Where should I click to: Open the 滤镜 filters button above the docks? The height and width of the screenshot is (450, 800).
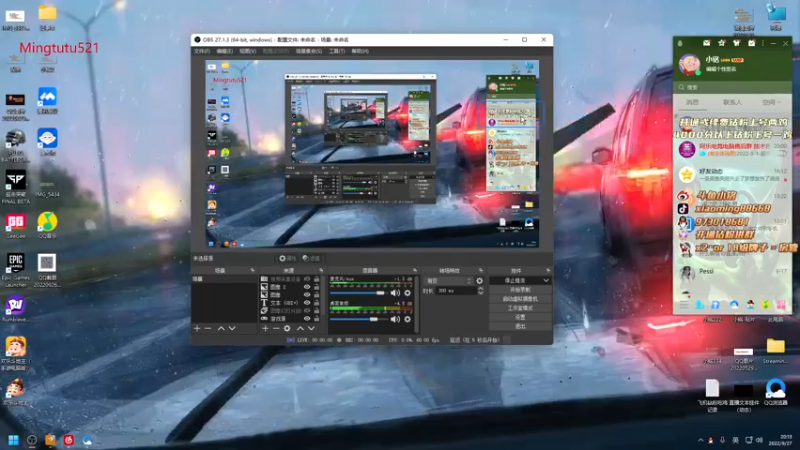coord(311,258)
